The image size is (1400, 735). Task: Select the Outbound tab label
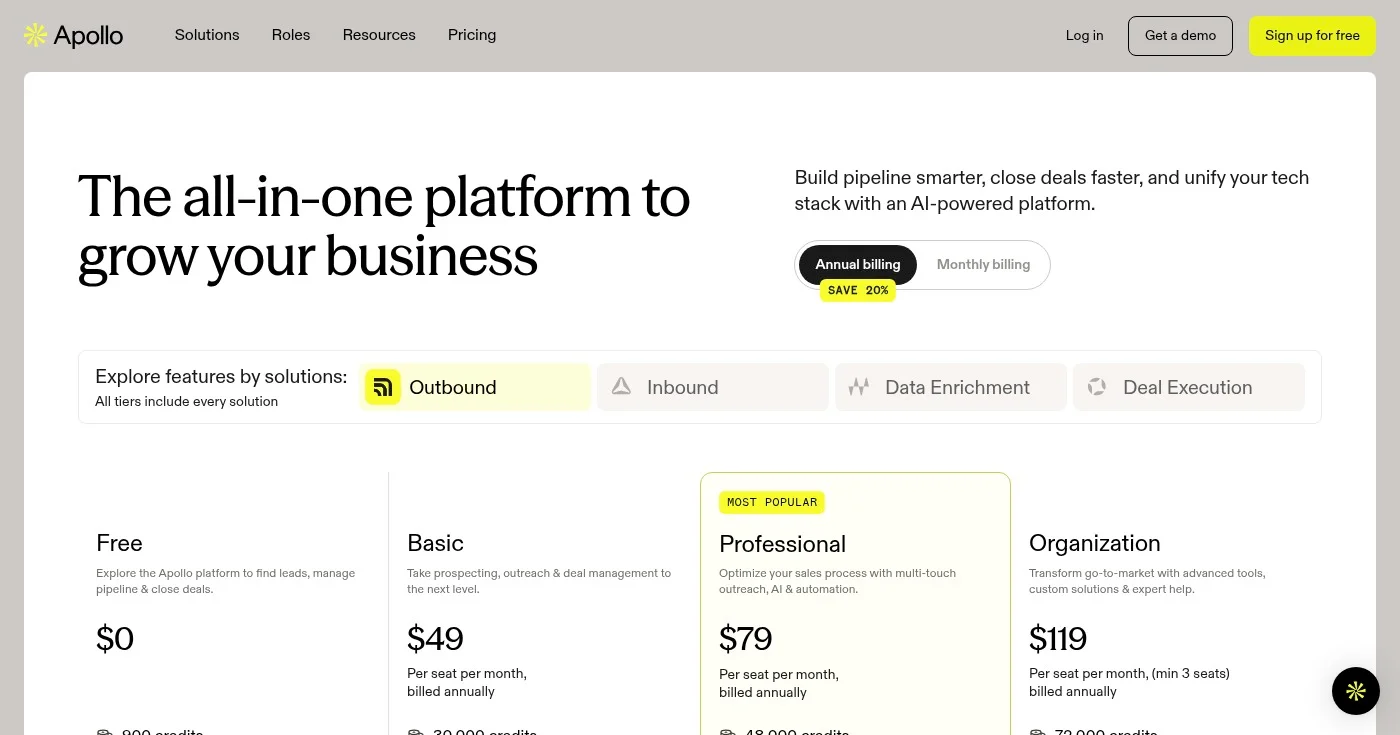453,387
